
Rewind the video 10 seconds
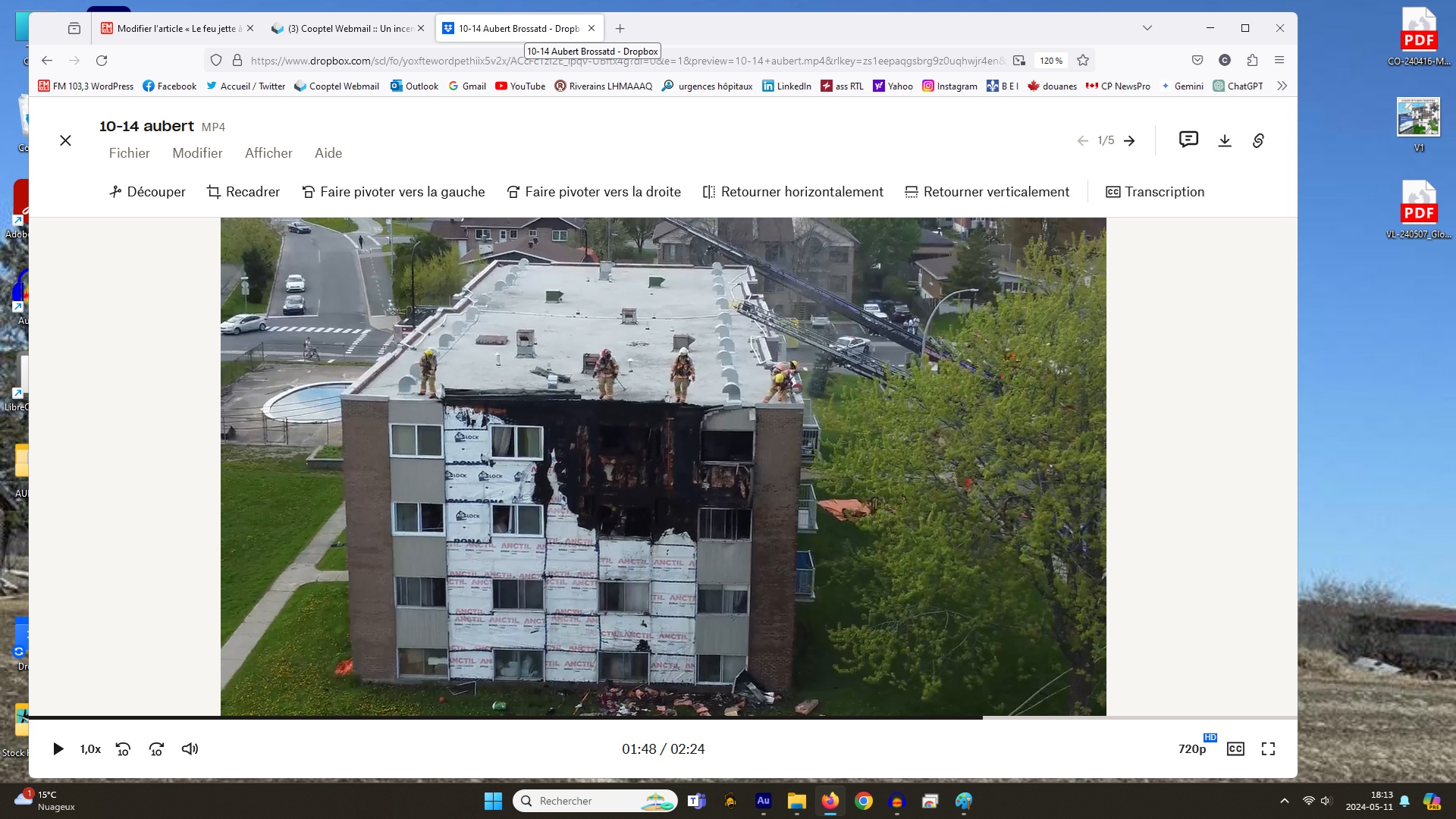[x=123, y=749]
